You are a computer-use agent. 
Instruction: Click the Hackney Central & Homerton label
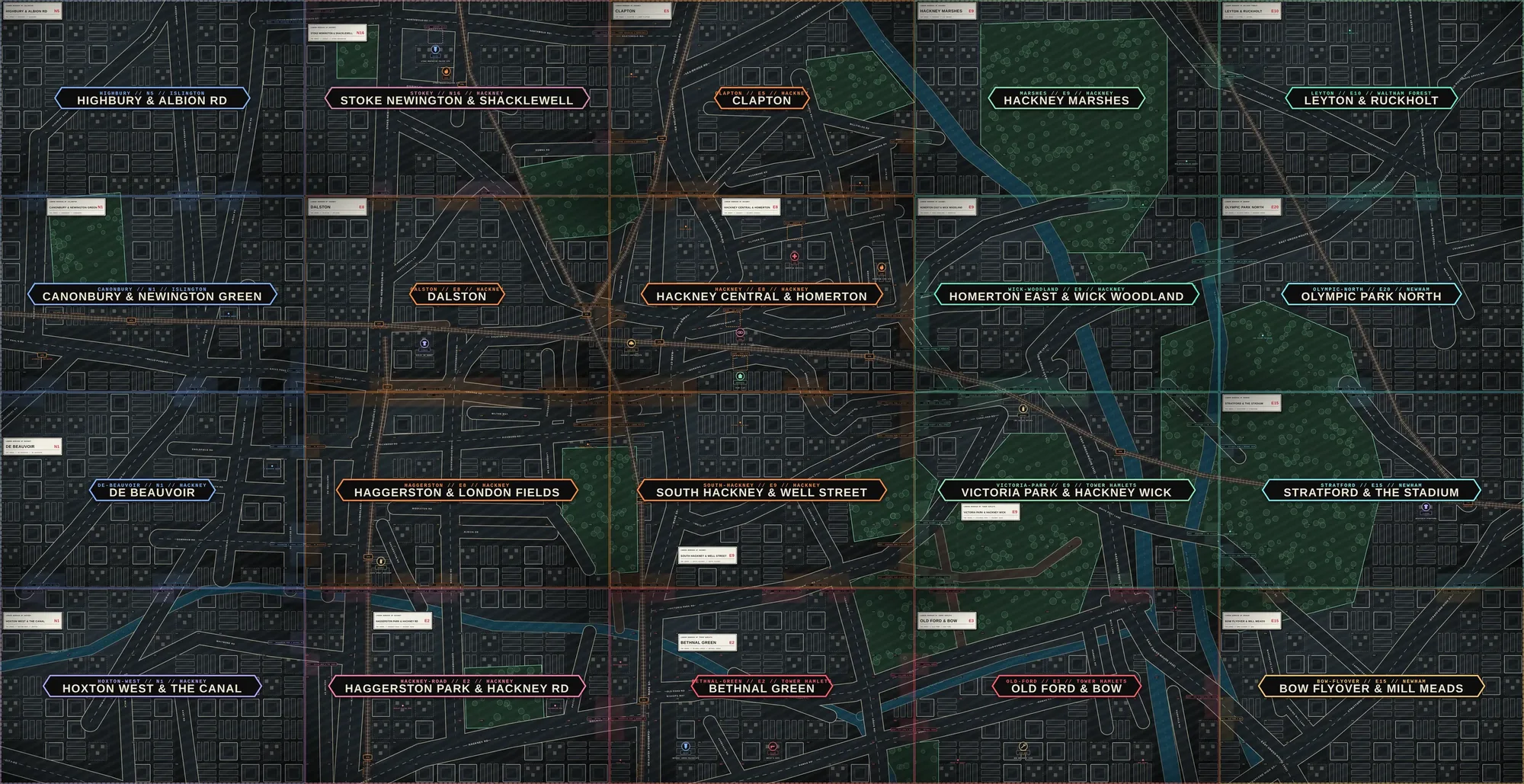pos(762,294)
